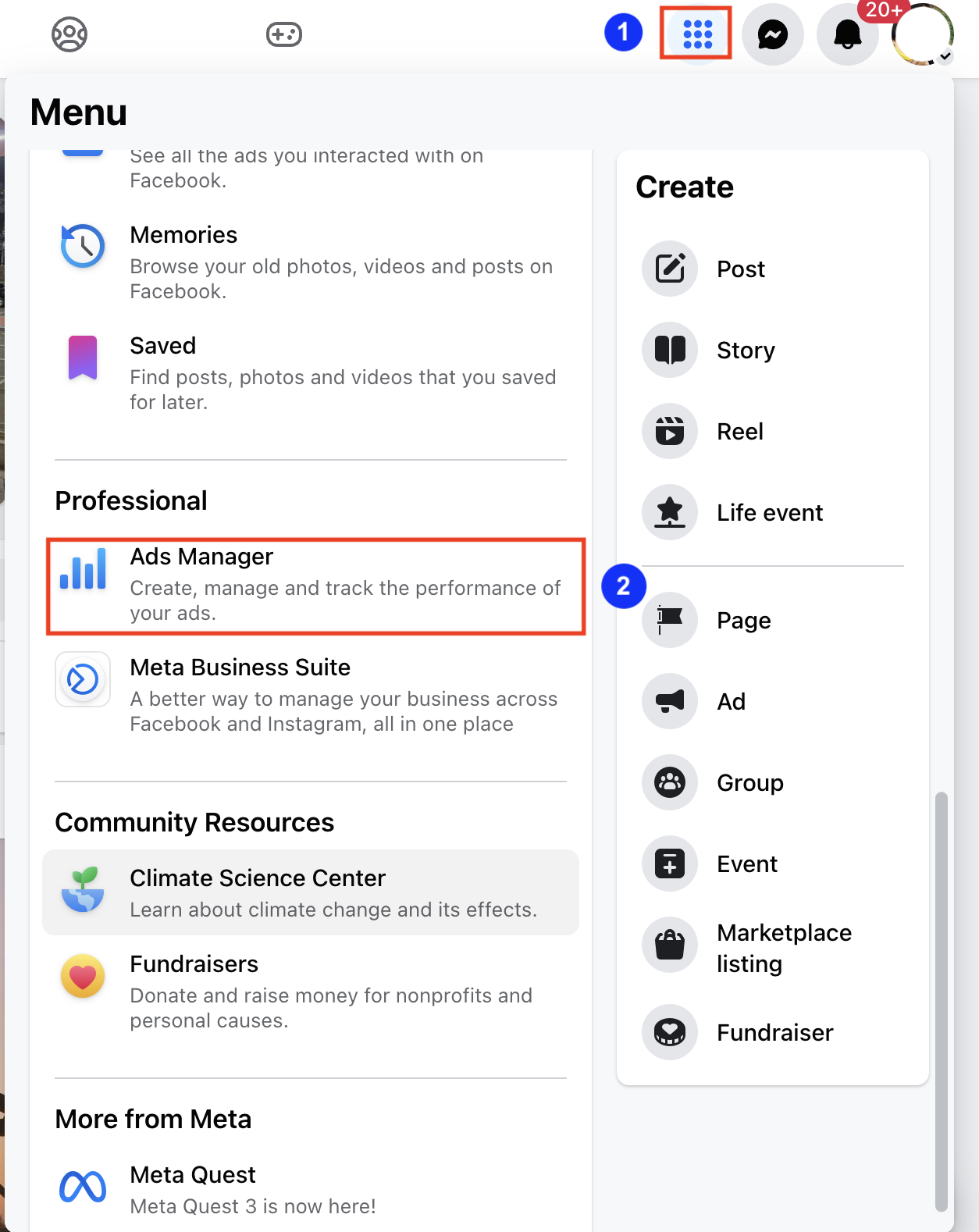979x1232 pixels.
Task: Toggle the nine-dot Menu grid button
Action: click(696, 34)
